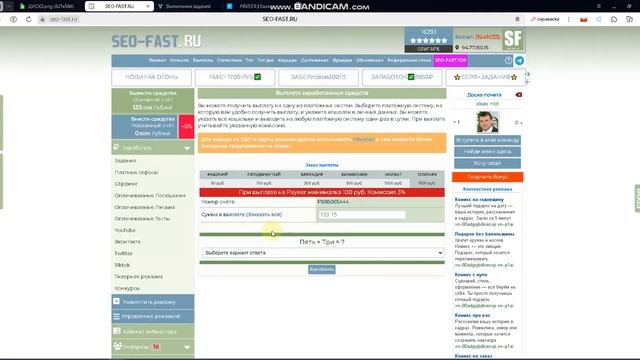Open the Кабинет вебмастера sidebar section
640x360 pixels.
tap(153, 331)
